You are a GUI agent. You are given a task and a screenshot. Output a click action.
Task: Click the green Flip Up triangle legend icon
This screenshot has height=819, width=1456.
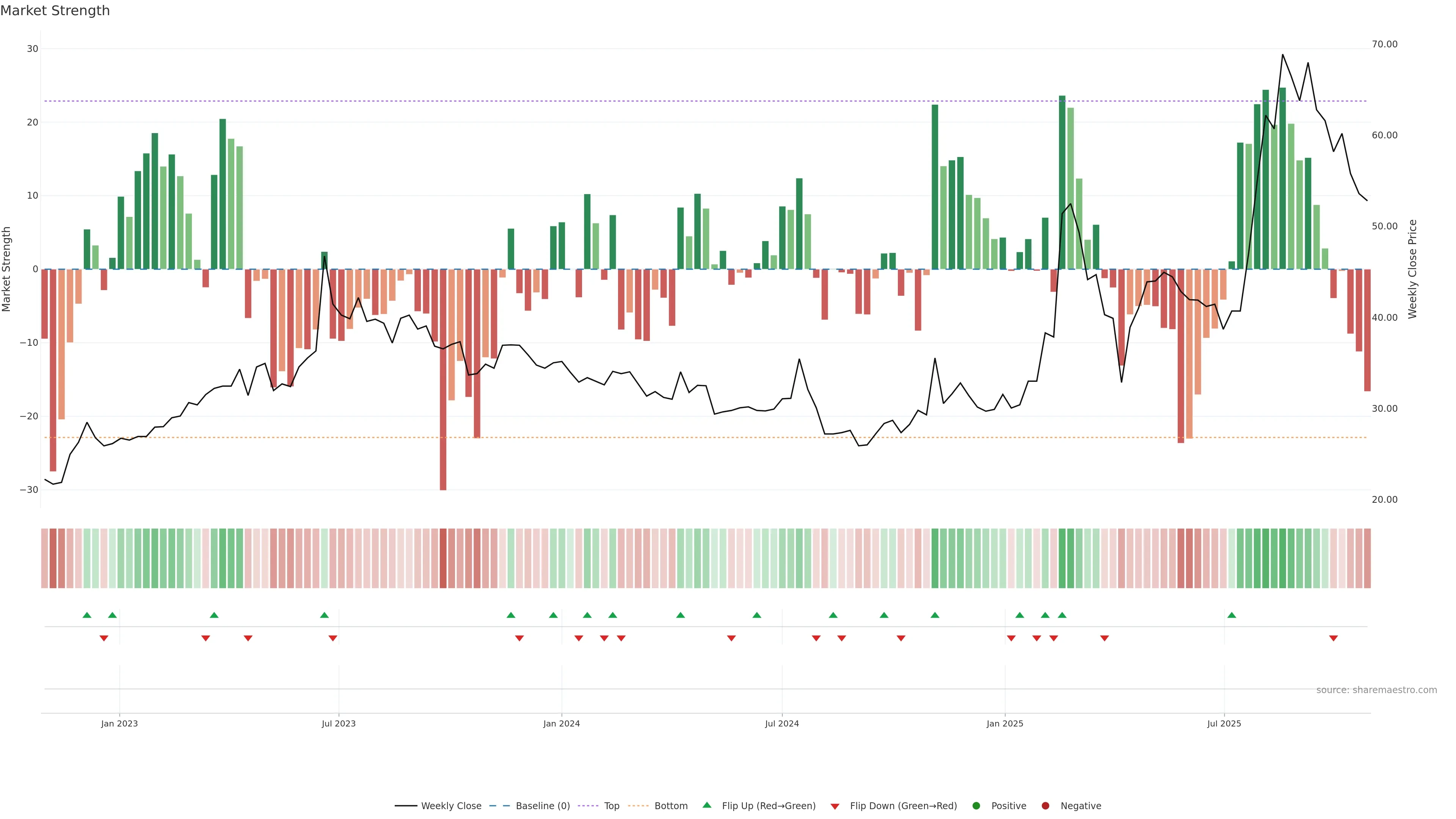click(x=706, y=805)
